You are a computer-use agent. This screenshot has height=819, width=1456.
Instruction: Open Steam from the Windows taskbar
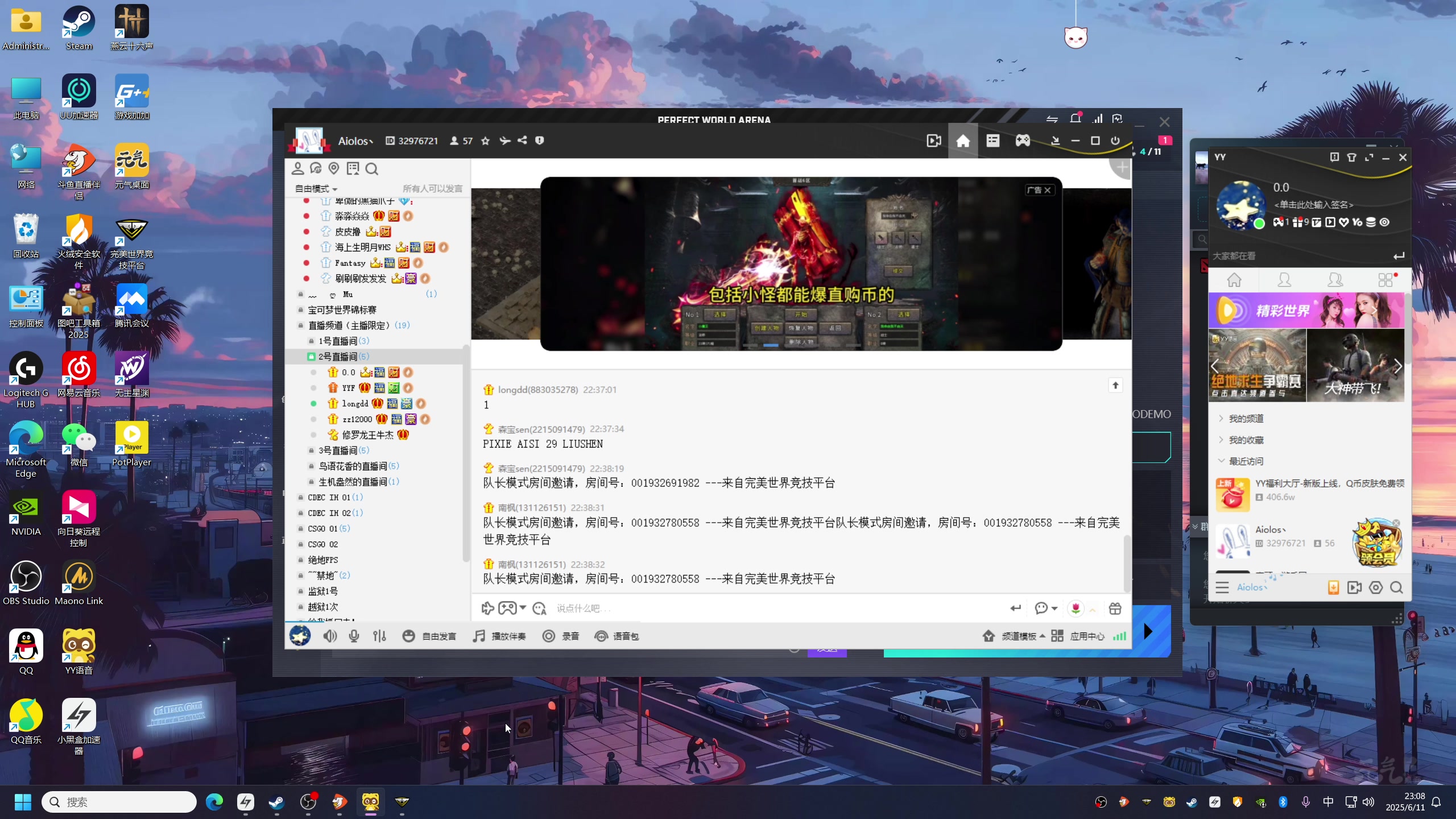(276, 802)
